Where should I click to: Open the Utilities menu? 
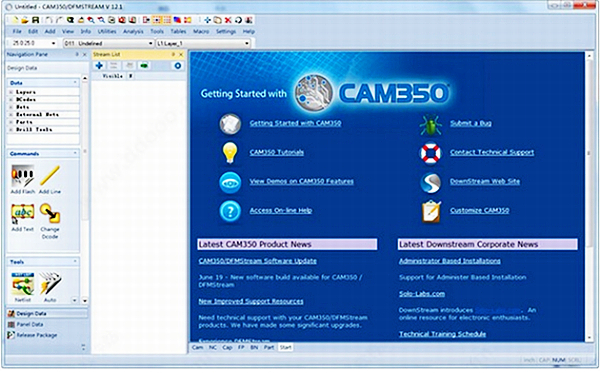(x=107, y=31)
